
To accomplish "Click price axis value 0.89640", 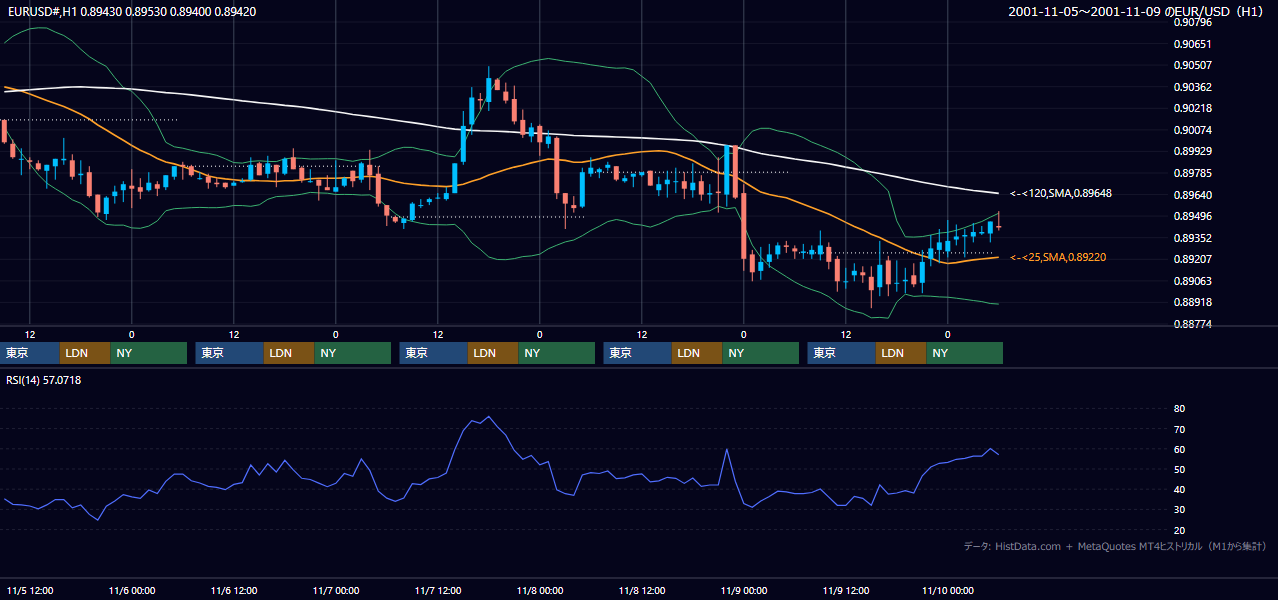I will (x=1192, y=195).
